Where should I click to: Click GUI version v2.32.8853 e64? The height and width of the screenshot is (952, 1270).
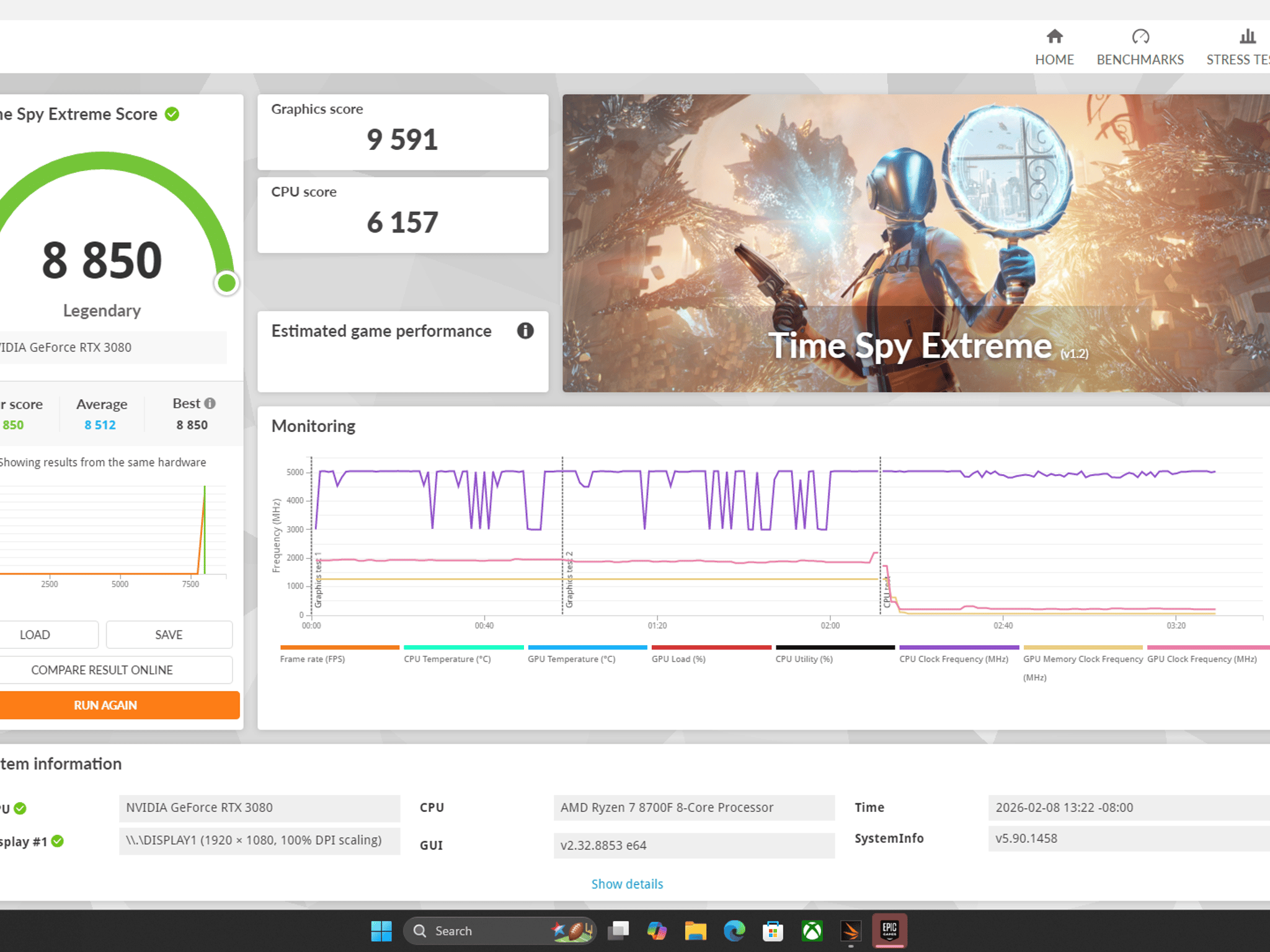(x=694, y=845)
